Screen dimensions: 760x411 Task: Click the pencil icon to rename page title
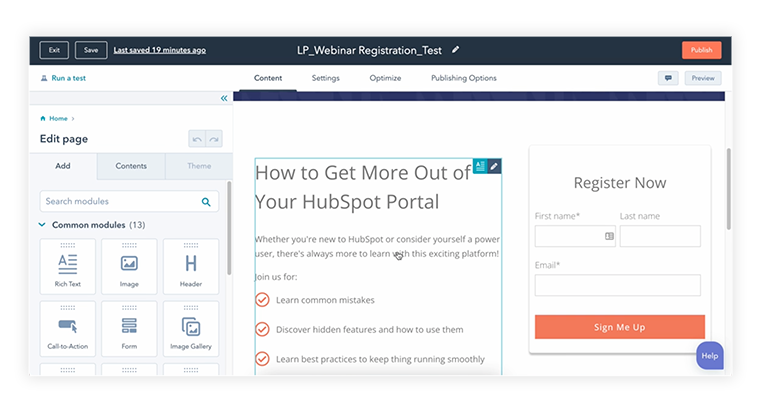pyautogui.click(x=455, y=49)
